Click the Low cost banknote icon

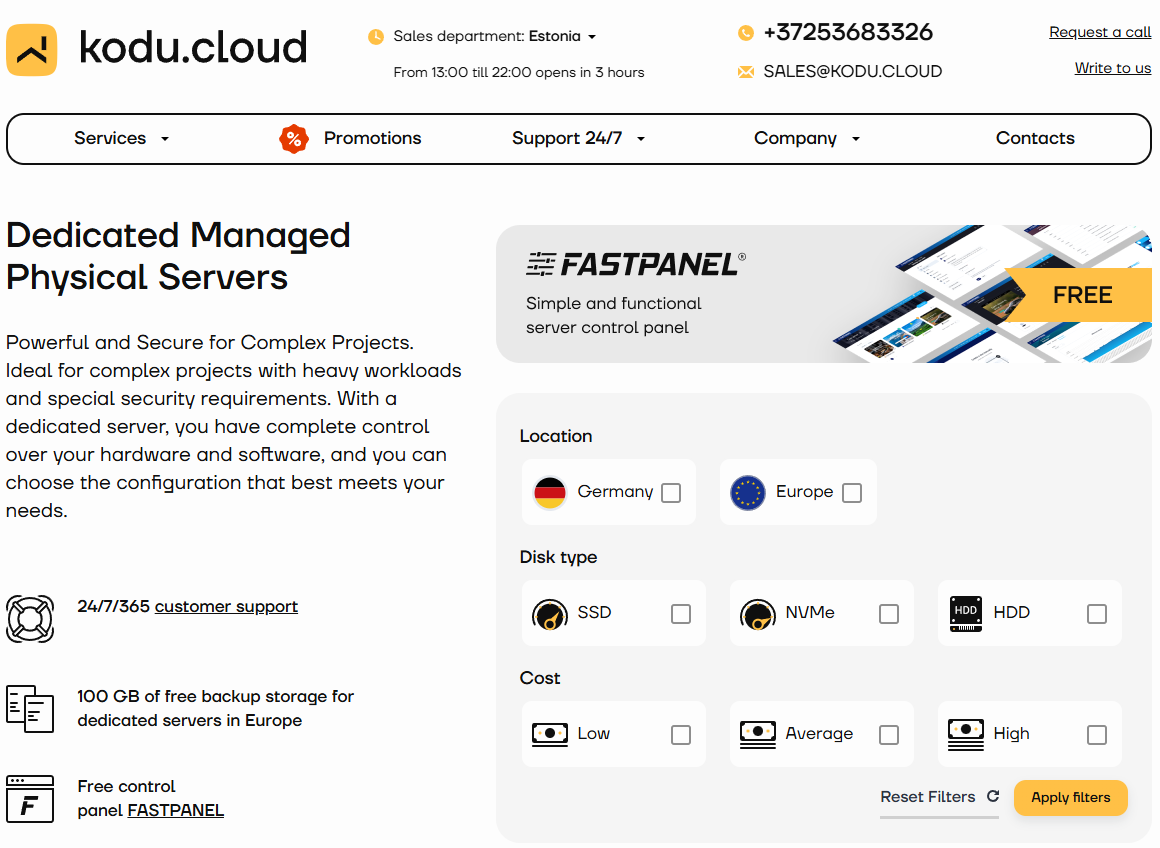click(550, 734)
